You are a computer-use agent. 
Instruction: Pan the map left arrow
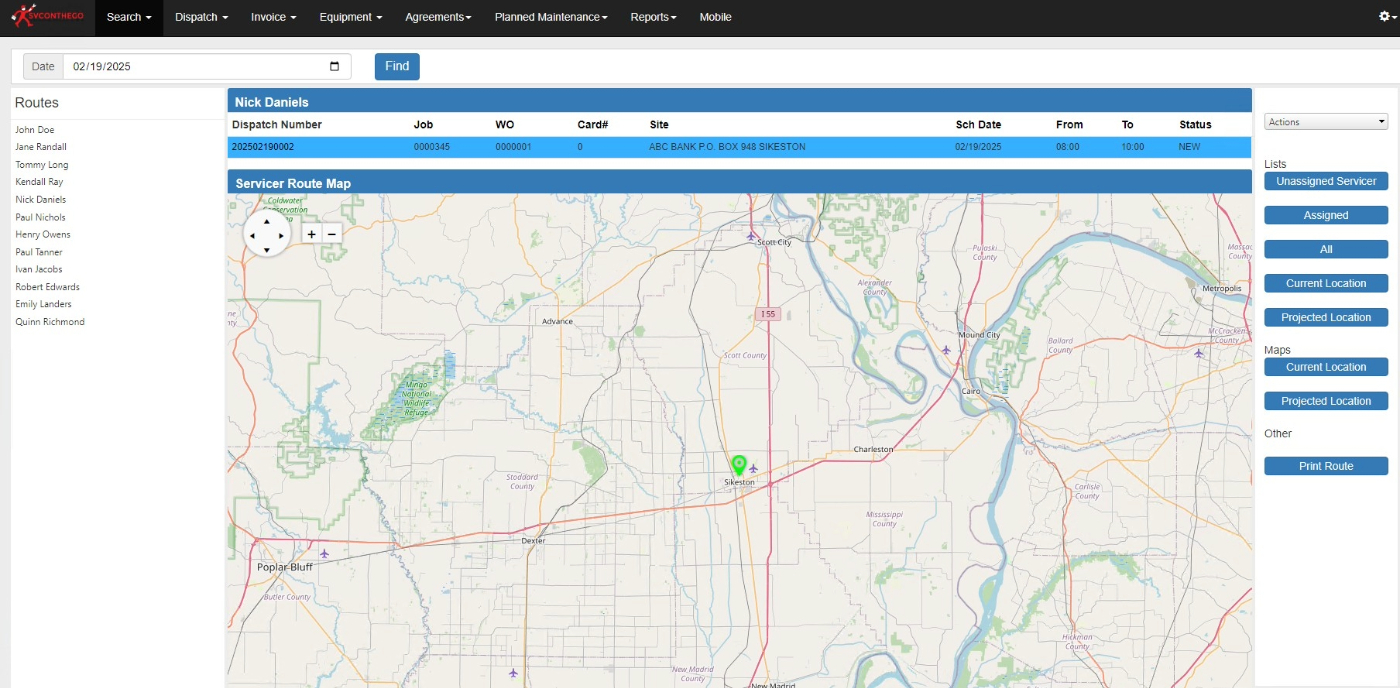click(x=252, y=235)
